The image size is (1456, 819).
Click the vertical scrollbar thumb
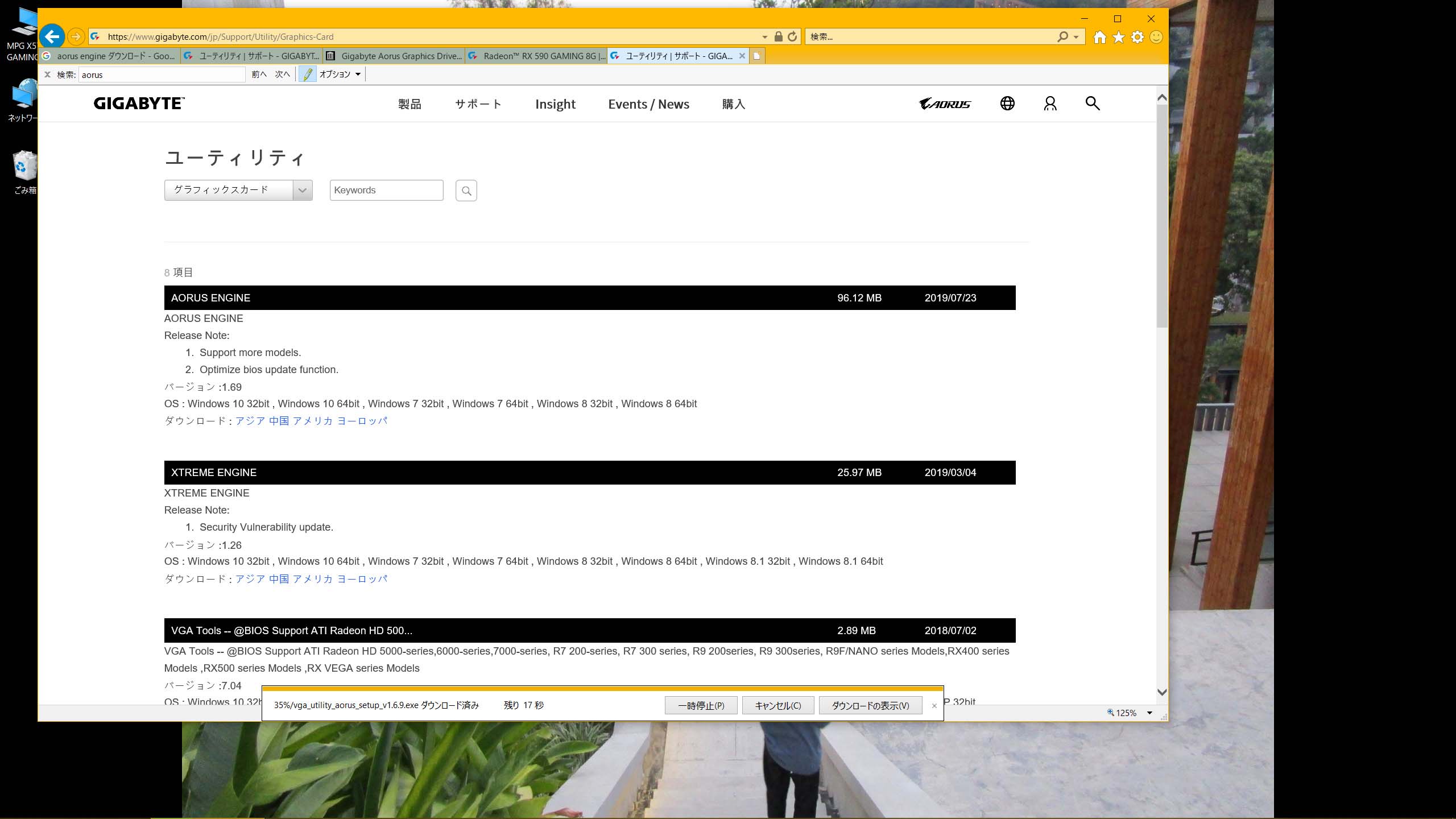click(x=1162, y=216)
